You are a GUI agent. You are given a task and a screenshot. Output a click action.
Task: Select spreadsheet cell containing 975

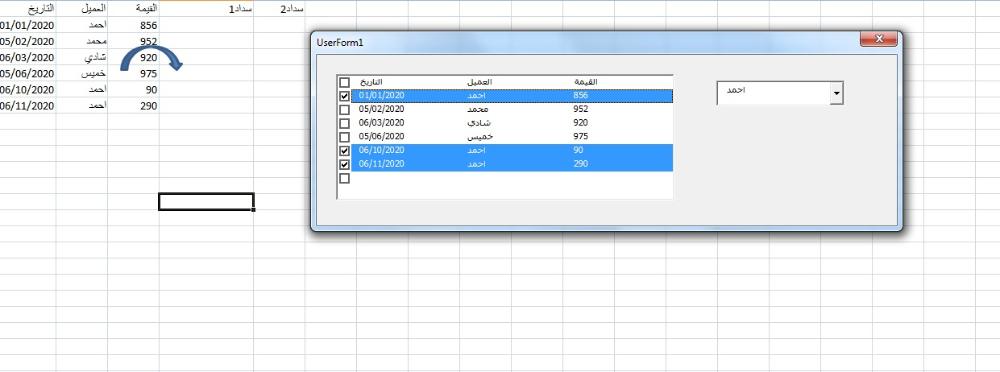coord(133,73)
